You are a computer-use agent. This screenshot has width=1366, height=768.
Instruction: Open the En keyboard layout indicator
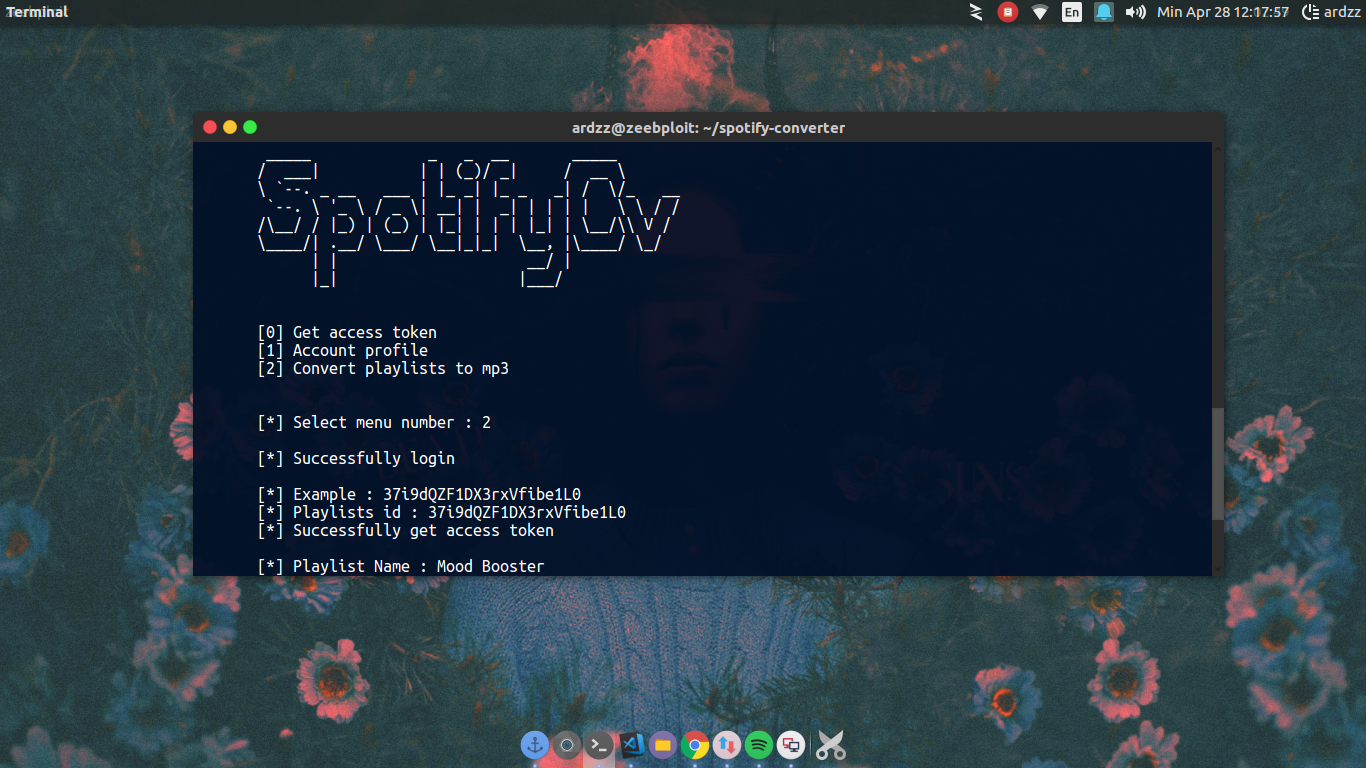click(1072, 12)
